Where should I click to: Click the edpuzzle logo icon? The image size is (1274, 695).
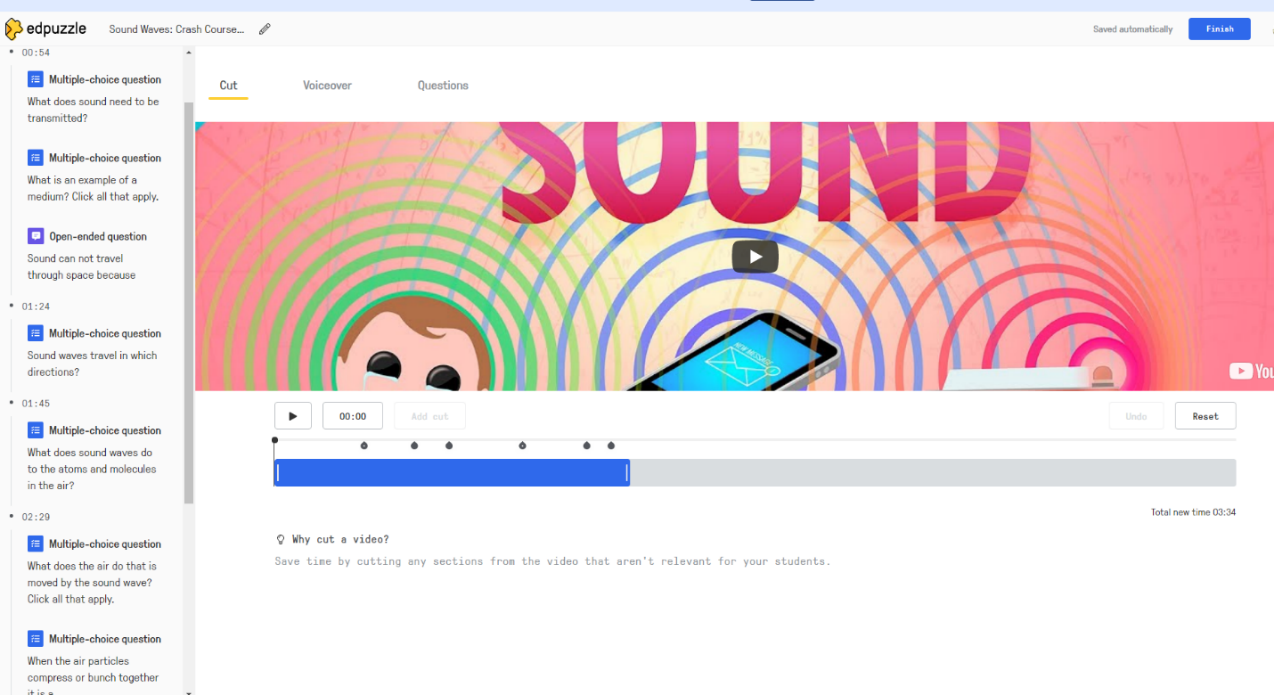13,29
